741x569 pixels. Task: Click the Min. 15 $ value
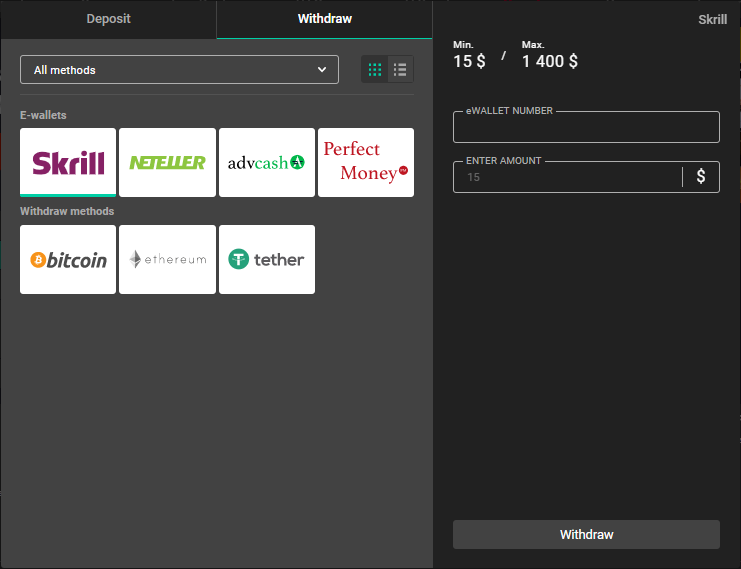click(x=469, y=61)
